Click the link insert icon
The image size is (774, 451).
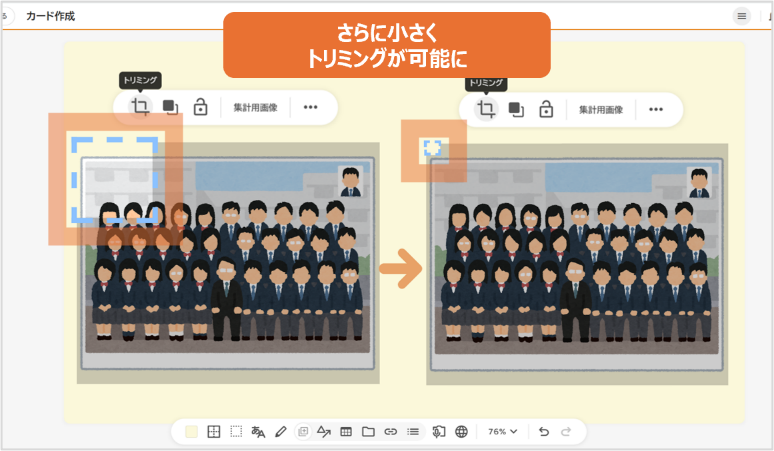click(x=390, y=432)
